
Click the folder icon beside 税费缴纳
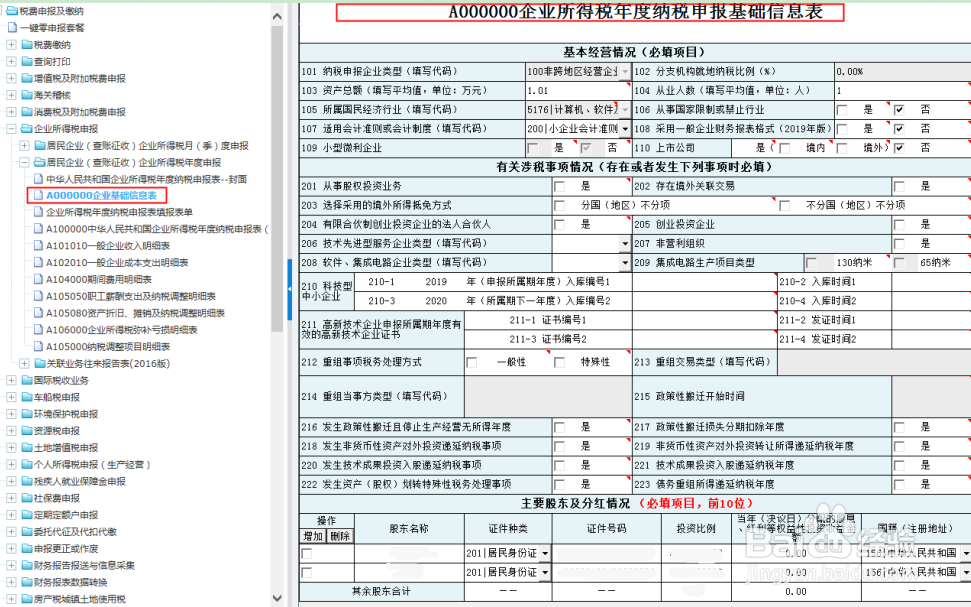(27, 45)
